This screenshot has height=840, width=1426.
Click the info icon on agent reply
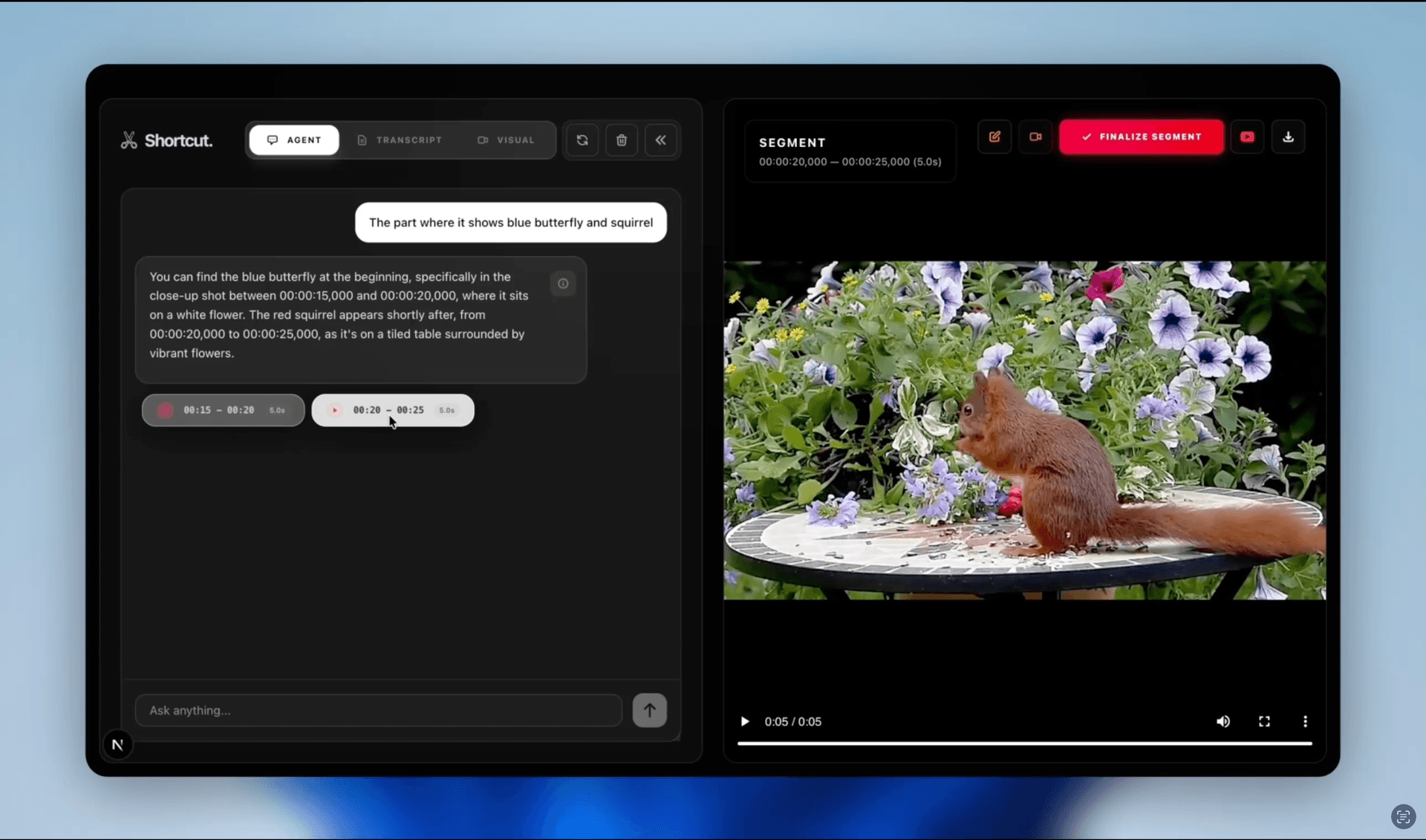pos(563,283)
